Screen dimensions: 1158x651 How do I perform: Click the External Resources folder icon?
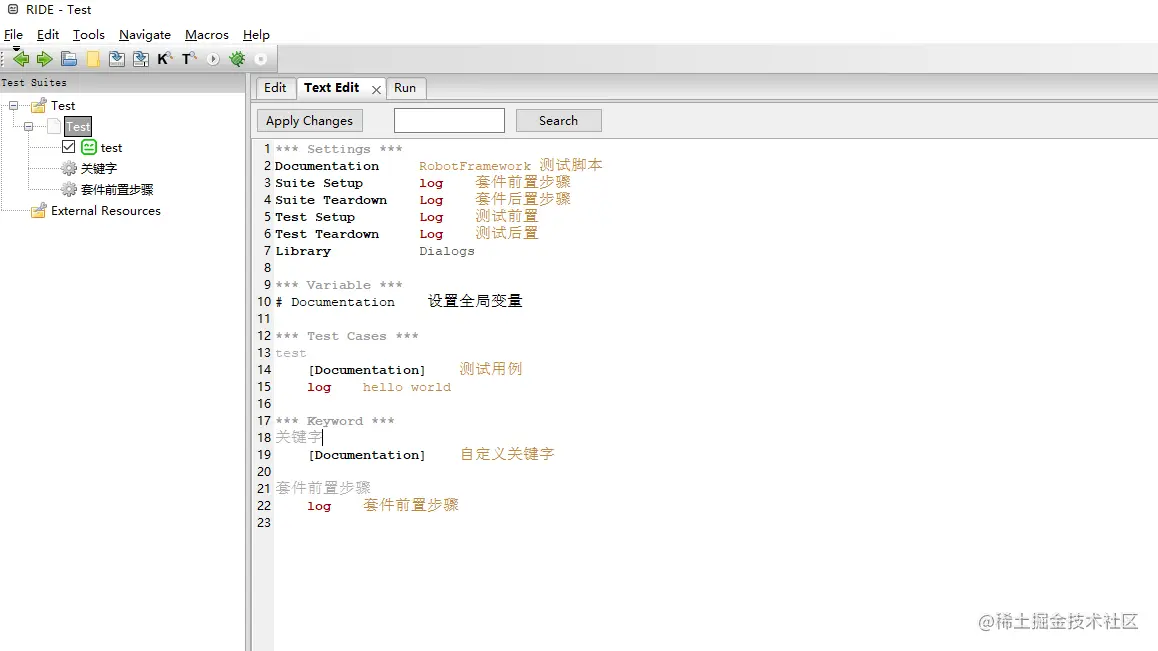click(38, 211)
